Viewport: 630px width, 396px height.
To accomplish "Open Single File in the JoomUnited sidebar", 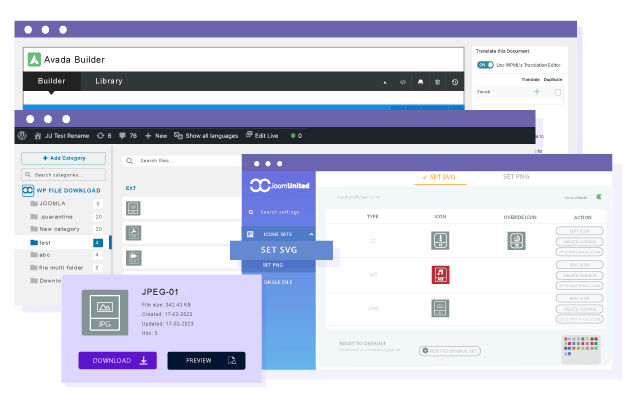I will click(x=278, y=282).
